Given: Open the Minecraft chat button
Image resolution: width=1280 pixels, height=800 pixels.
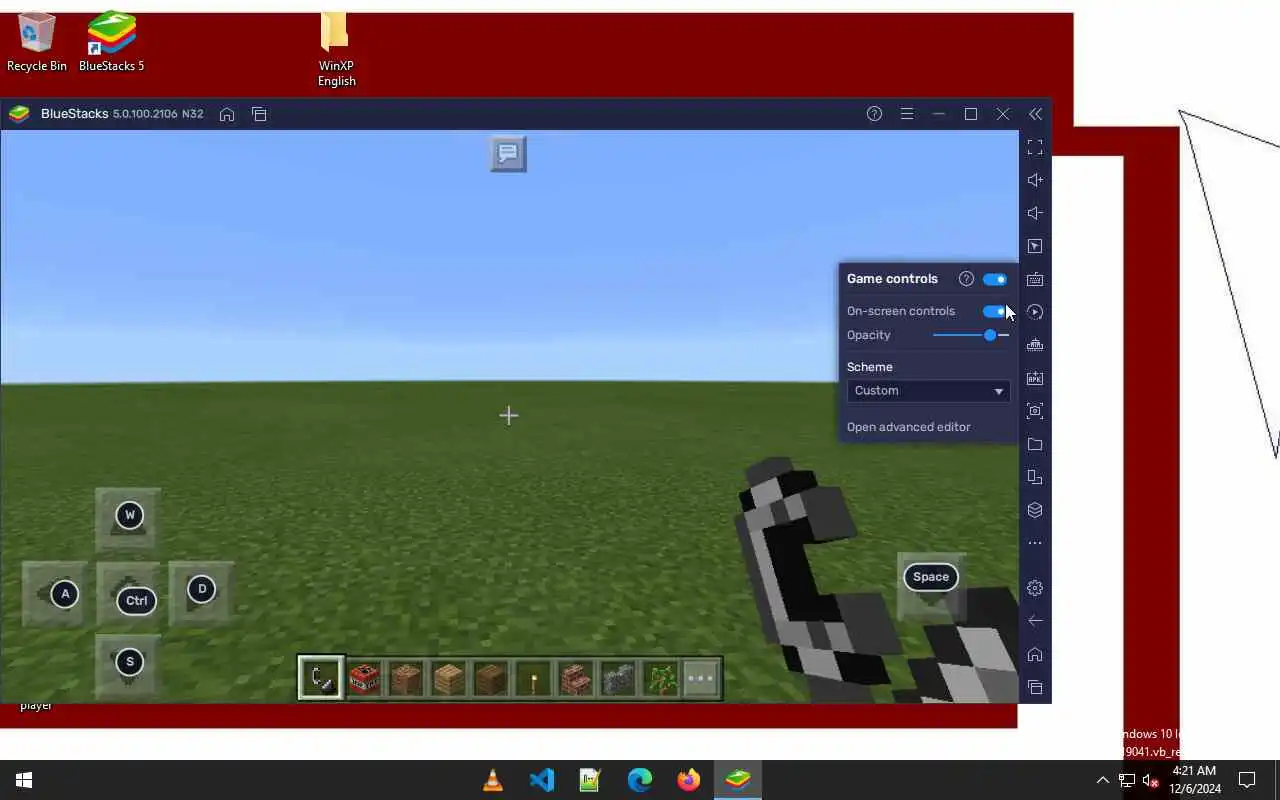Looking at the screenshot, I should [x=508, y=154].
